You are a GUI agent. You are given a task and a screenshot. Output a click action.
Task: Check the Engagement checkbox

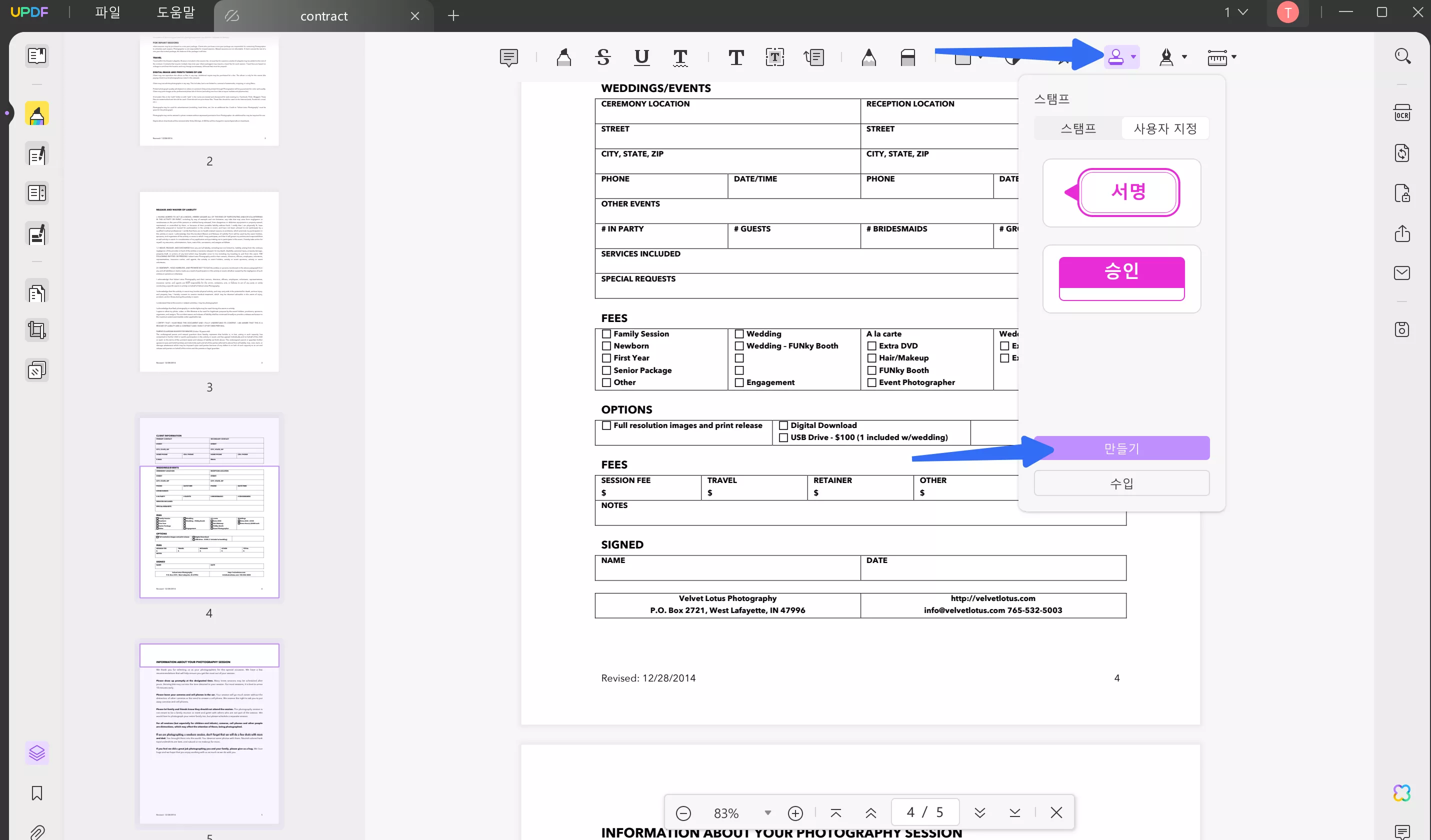[739, 383]
